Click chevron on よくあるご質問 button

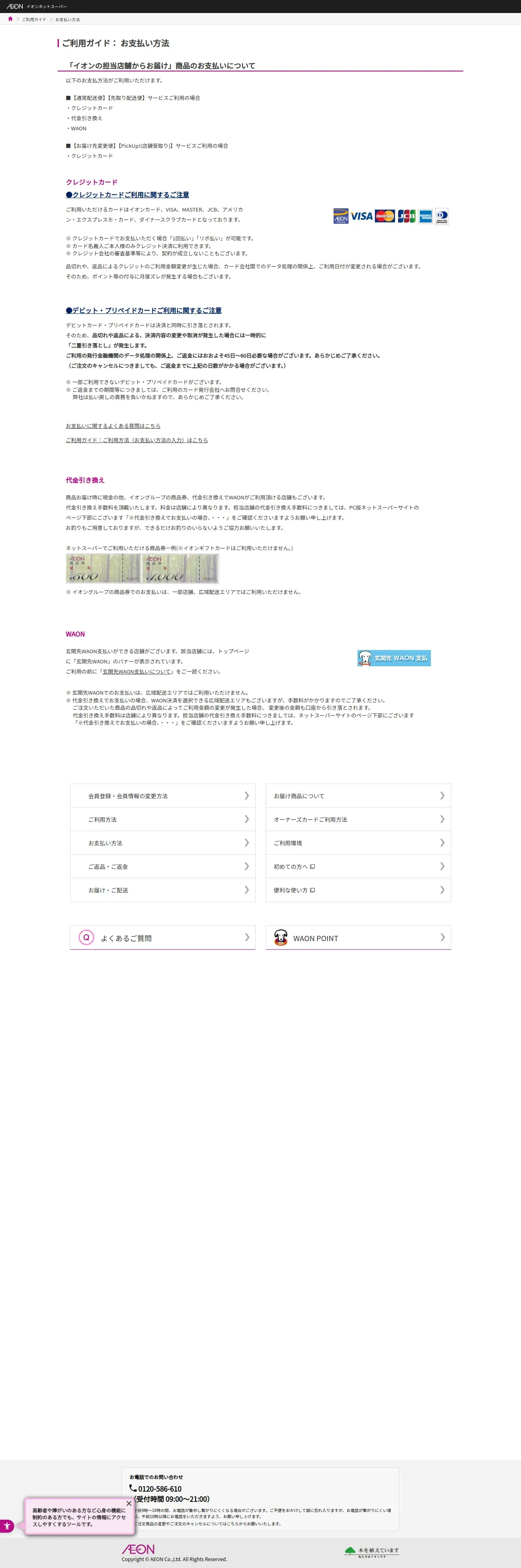pos(247,937)
